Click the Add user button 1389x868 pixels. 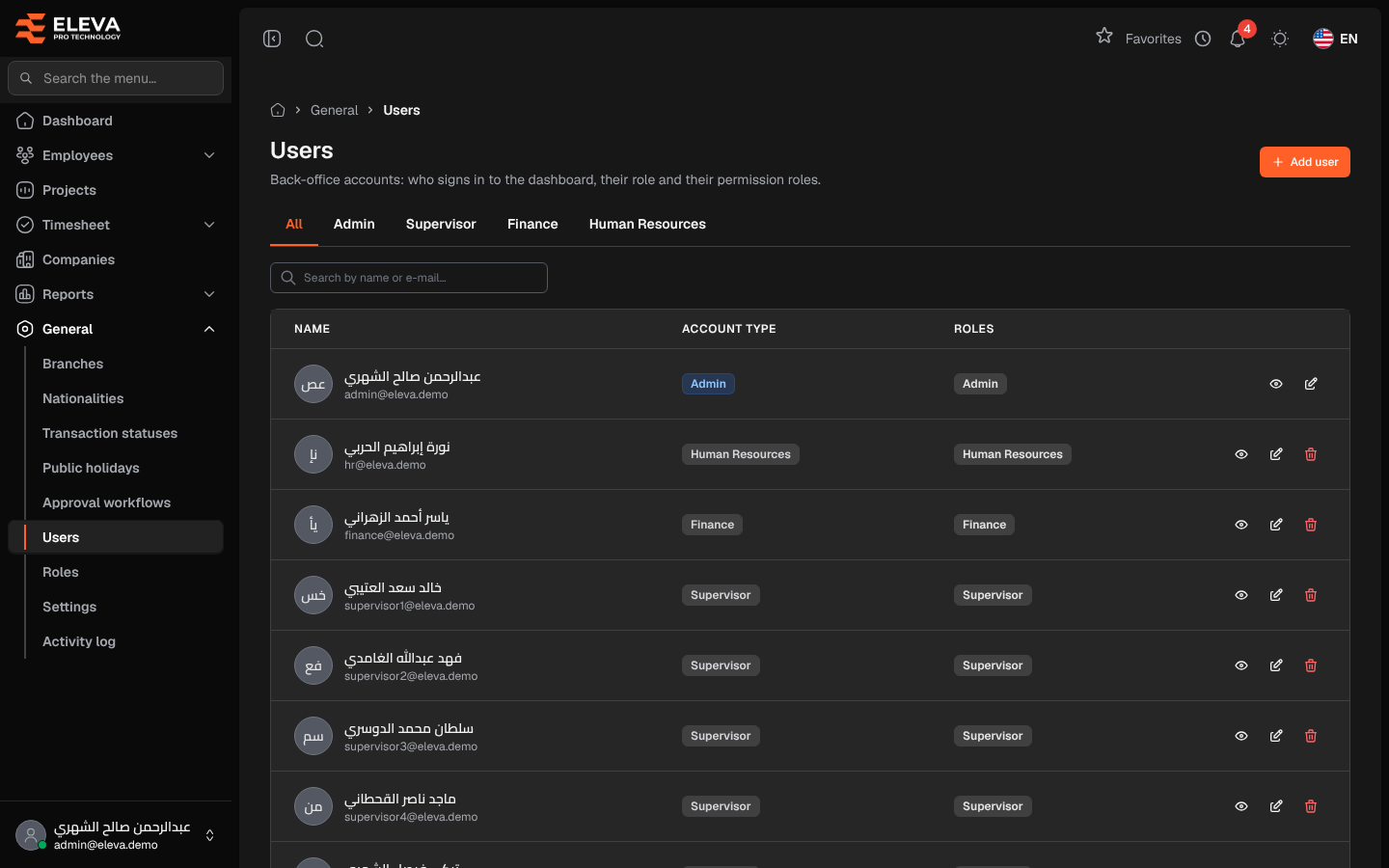click(1305, 162)
